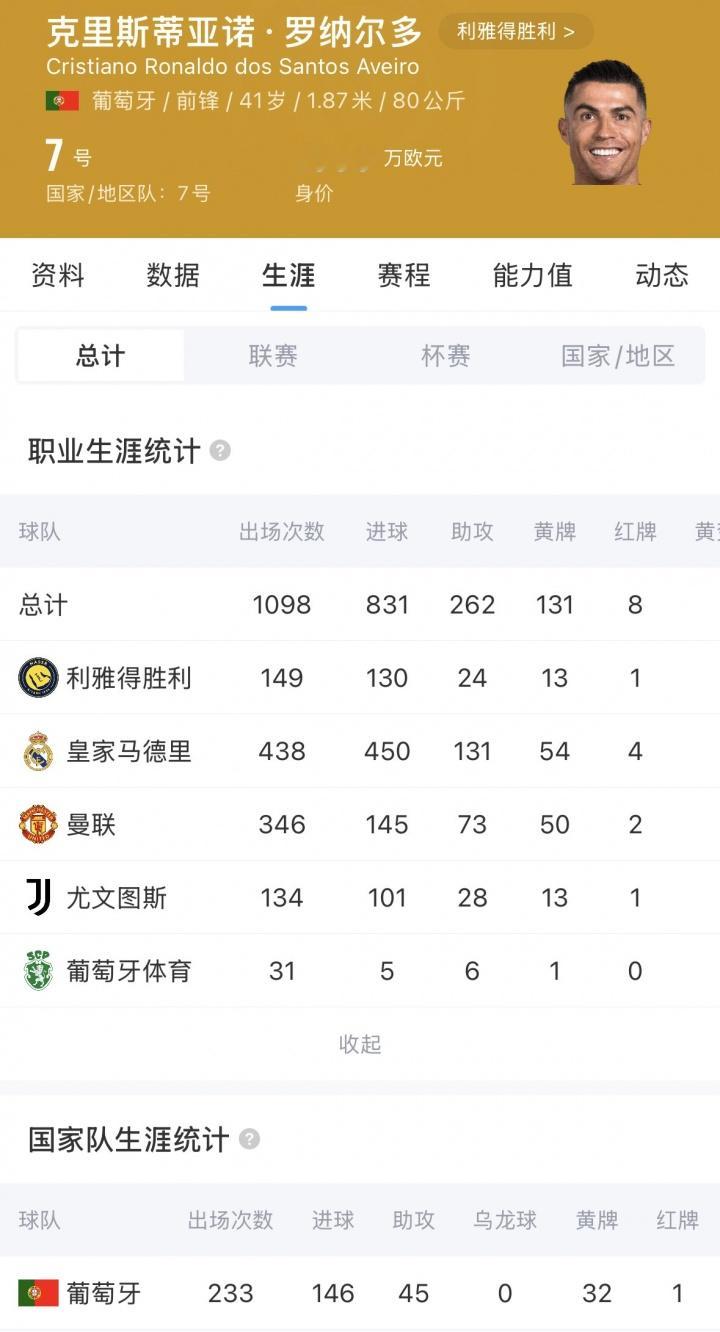Switch to the 数据 tab
The height and width of the screenshot is (1332, 720).
point(173,275)
